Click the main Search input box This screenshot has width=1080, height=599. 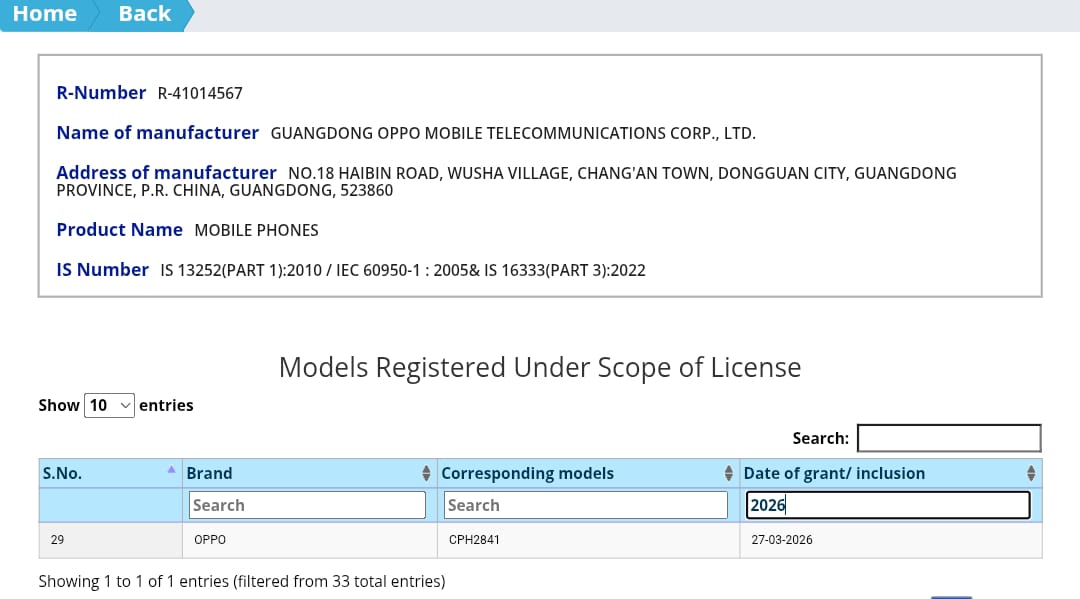pyautogui.click(x=948, y=437)
